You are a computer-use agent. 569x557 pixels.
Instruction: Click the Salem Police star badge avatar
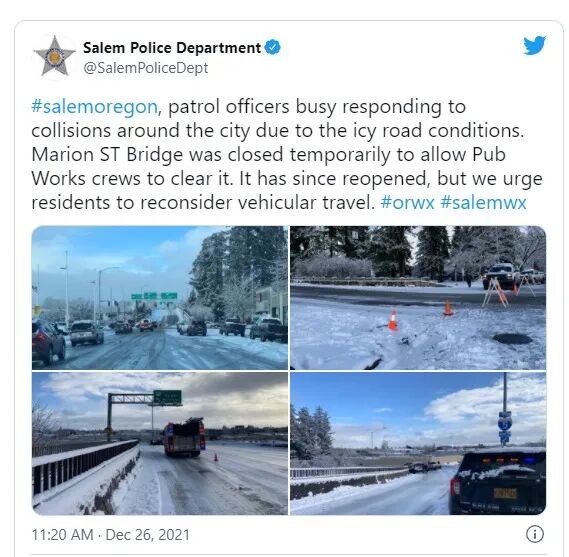click(54, 56)
